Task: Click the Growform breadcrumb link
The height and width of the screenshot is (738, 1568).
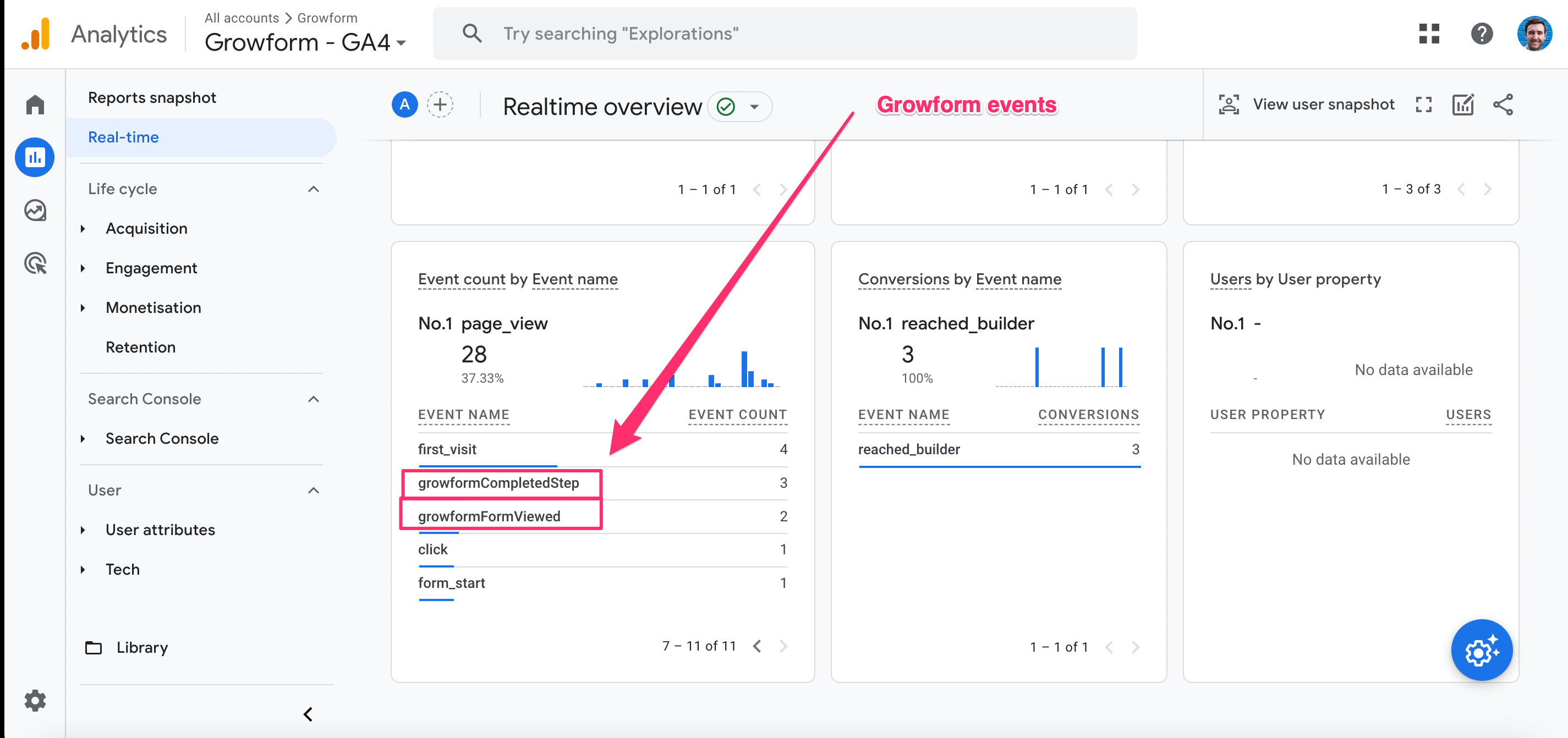Action: tap(327, 18)
